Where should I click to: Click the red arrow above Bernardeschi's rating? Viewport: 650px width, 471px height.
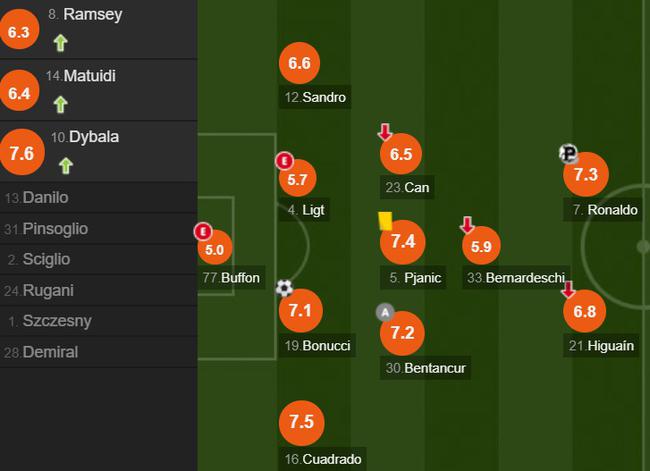click(x=468, y=225)
